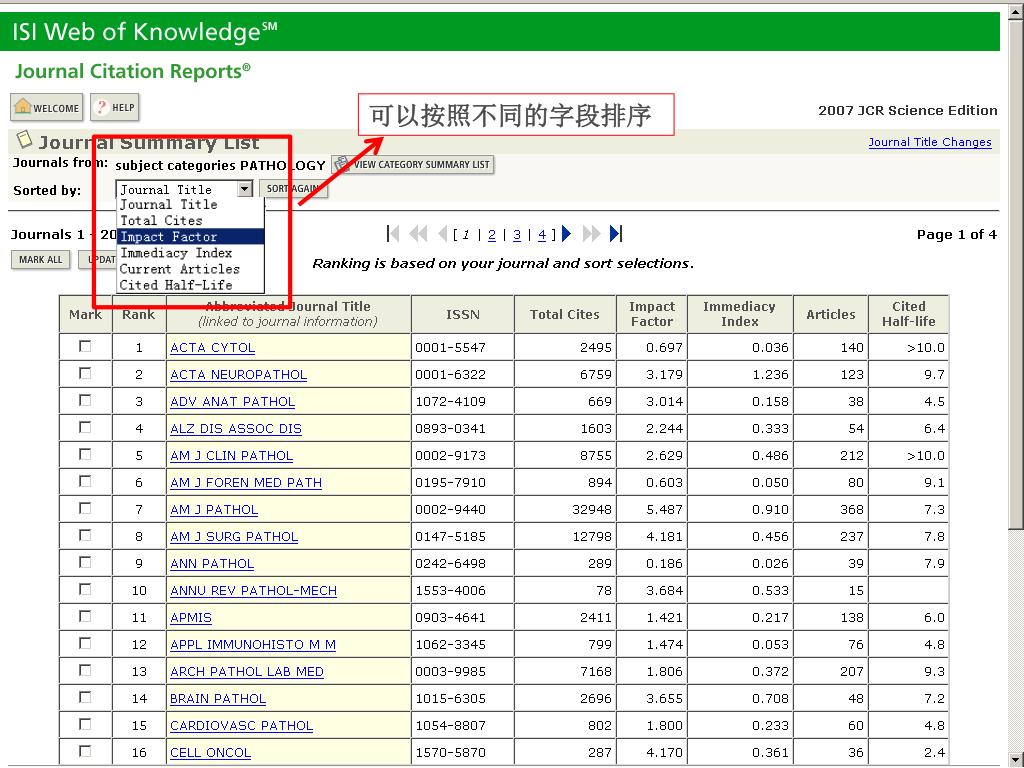Click the Welcome home button
Screen dimensions: 1024x768
click(x=46, y=108)
